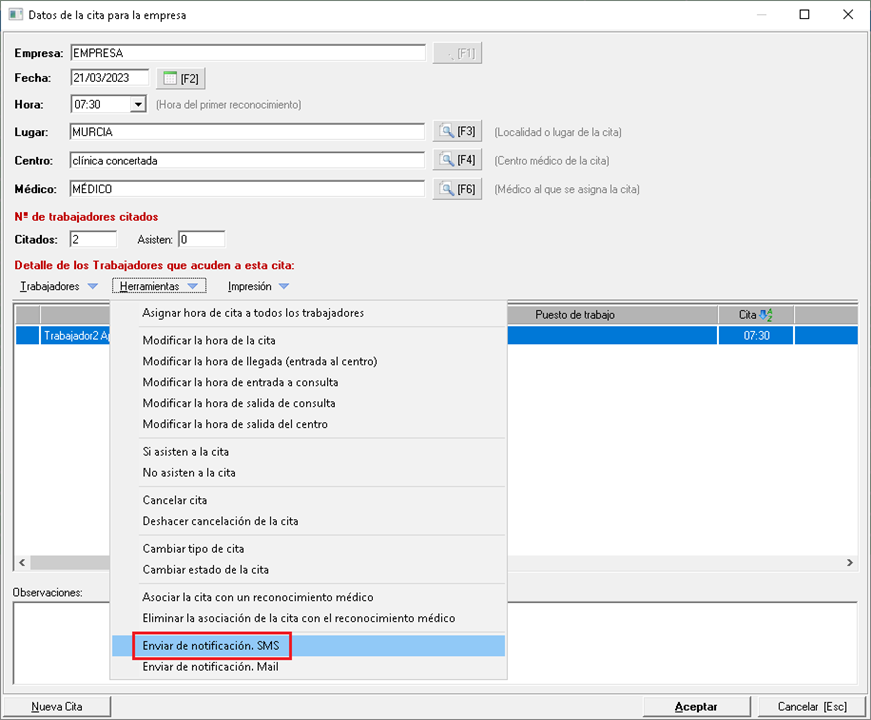Open the Trabajadores dropdown menu
Screen dimensions: 871x720
[x=59, y=287]
